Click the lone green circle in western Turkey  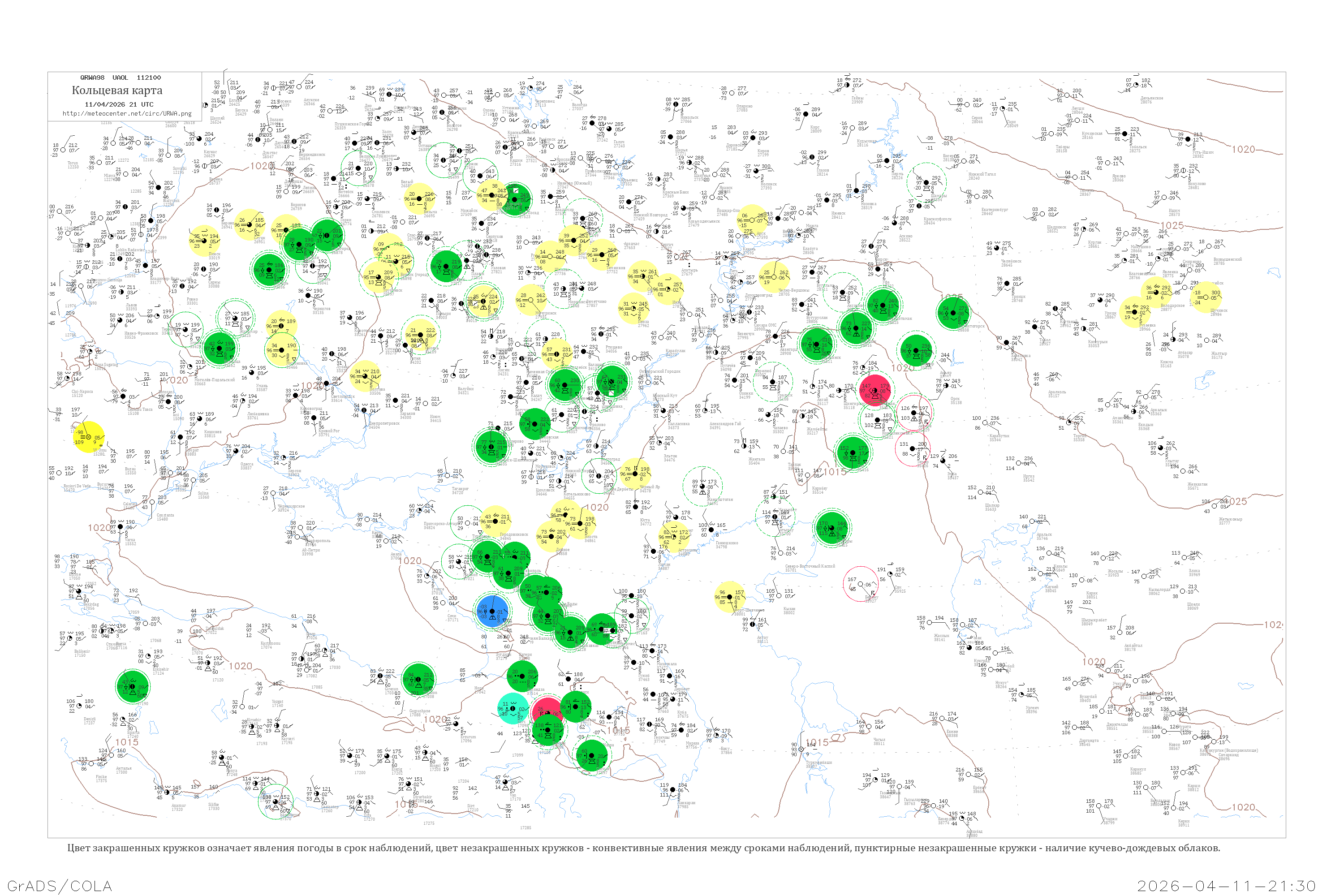[x=133, y=686]
